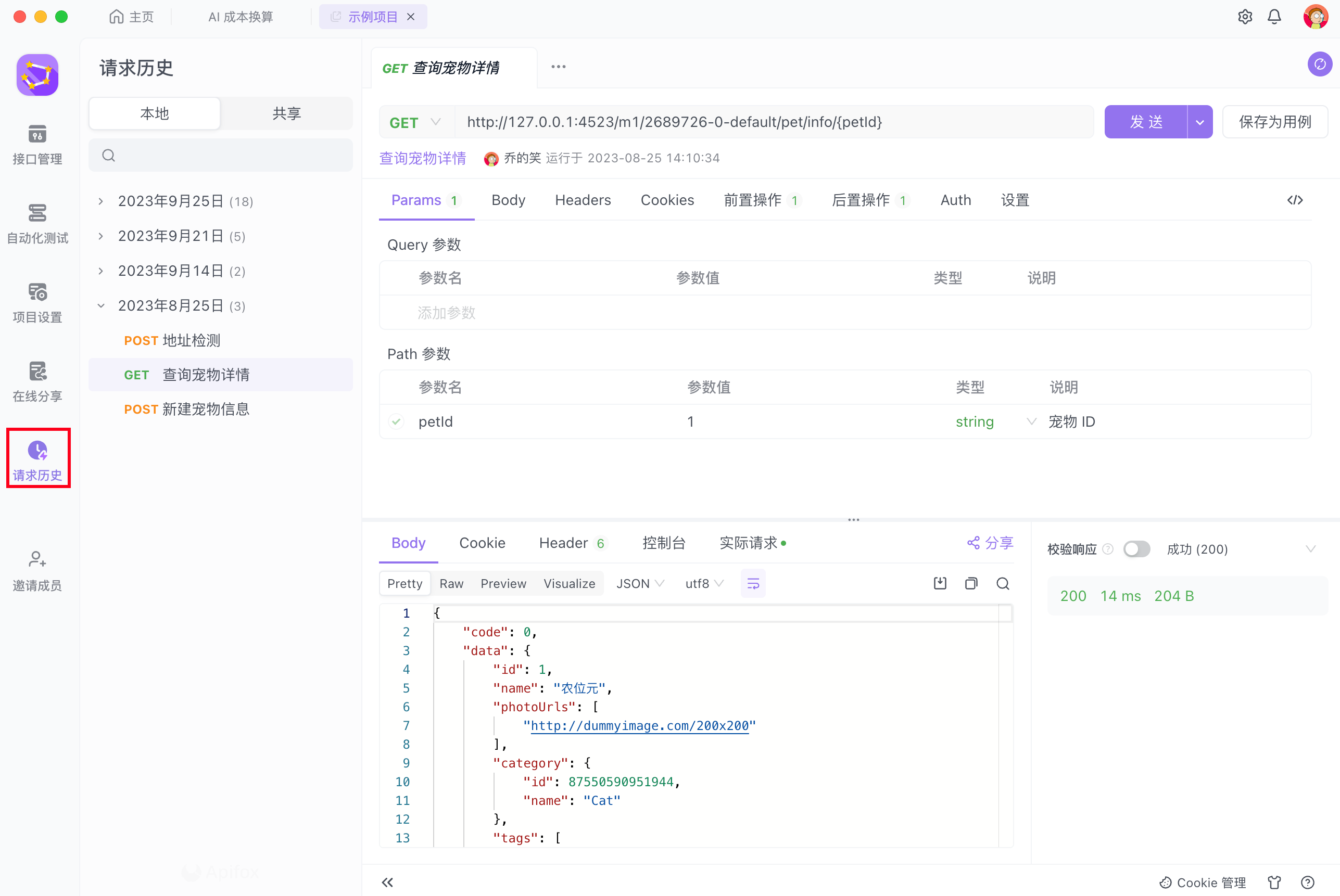
Task: Open the 控制台 response tab
Action: (x=663, y=543)
